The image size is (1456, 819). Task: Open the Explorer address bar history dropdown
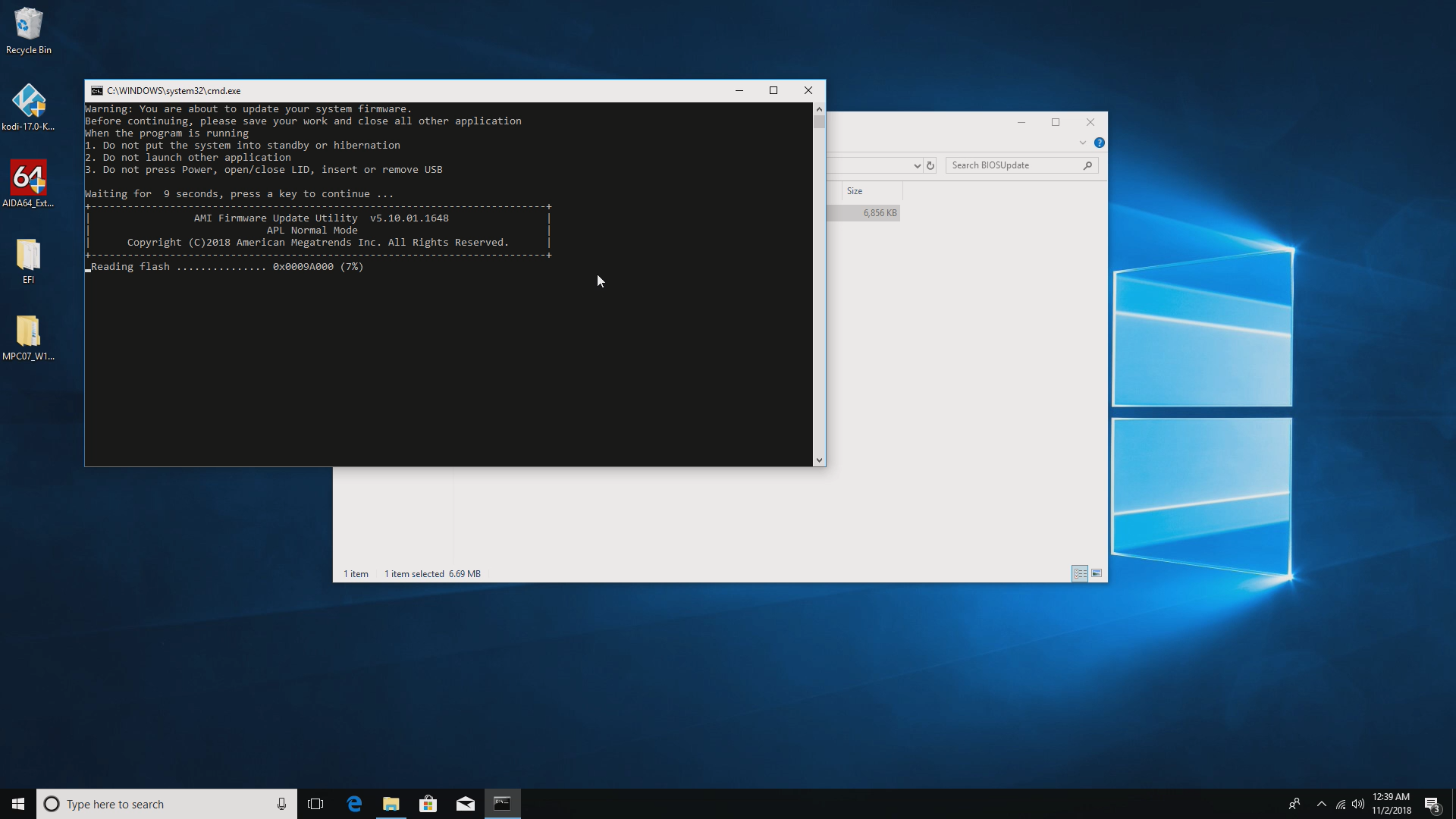(x=917, y=165)
